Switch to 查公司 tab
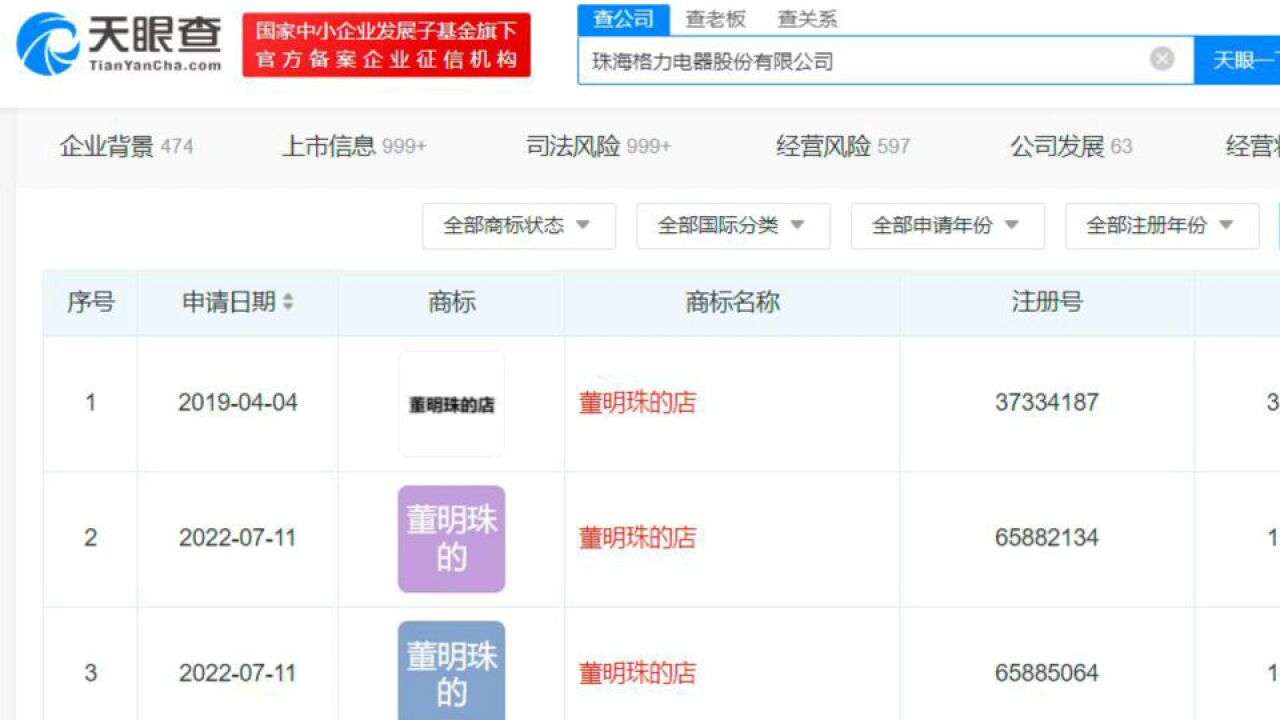The image size is (1280, 720). tap(623, 18)
